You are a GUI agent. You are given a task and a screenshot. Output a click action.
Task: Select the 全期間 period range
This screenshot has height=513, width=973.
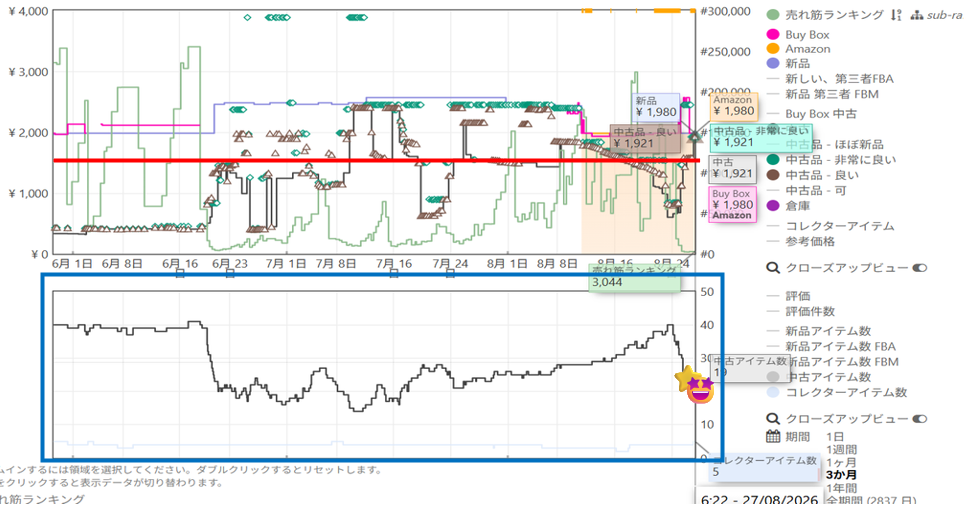pos(870,501)
